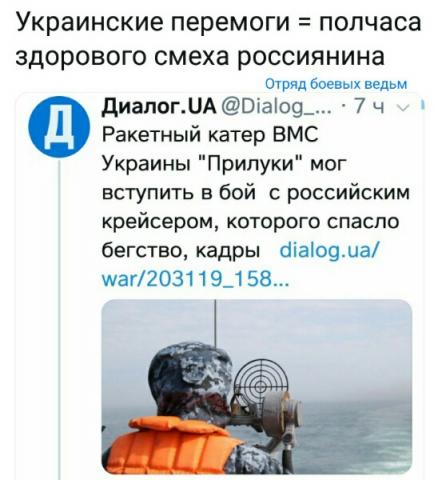Open the dialog.ua/ article link

point(329,251)
